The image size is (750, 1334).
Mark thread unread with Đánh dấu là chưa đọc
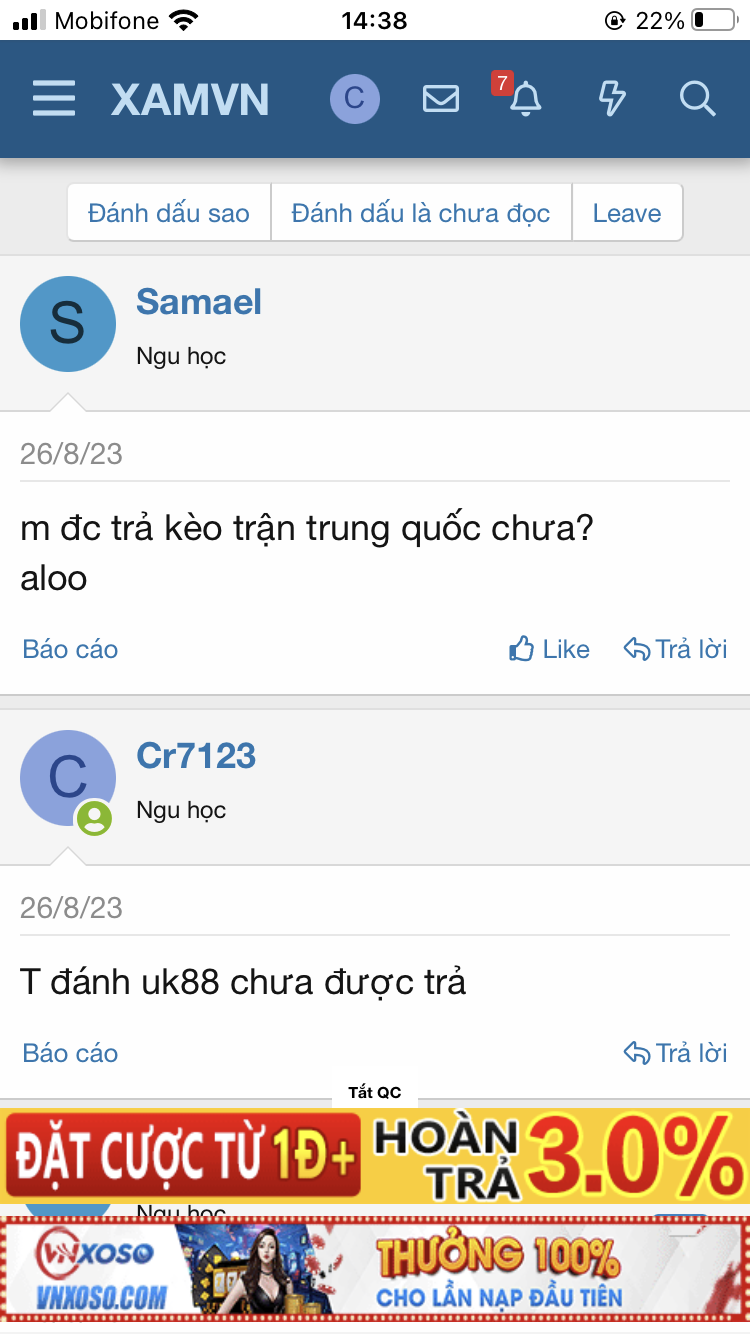(x=420, y=212)
